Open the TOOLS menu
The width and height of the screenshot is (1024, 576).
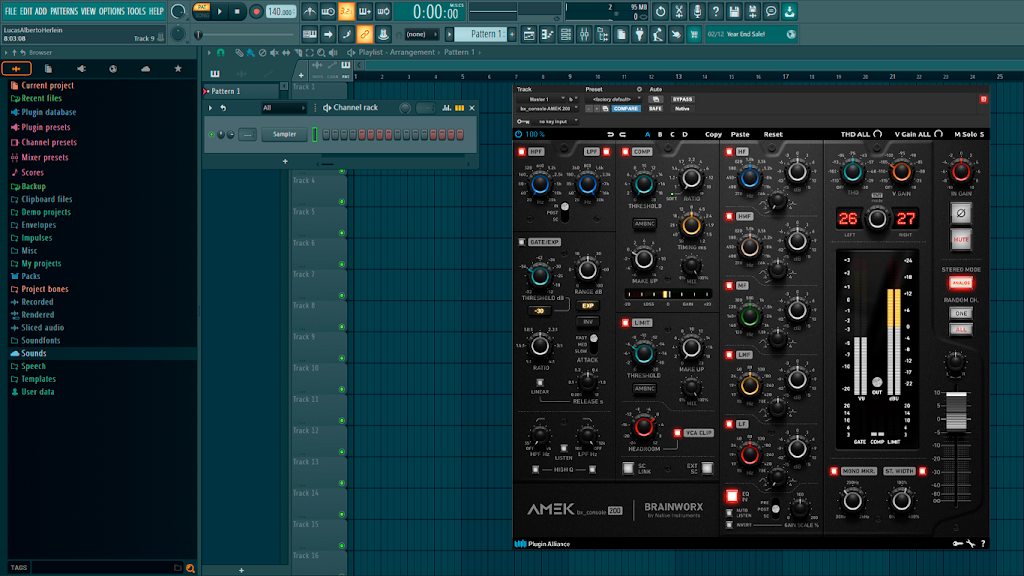(136, 11)
